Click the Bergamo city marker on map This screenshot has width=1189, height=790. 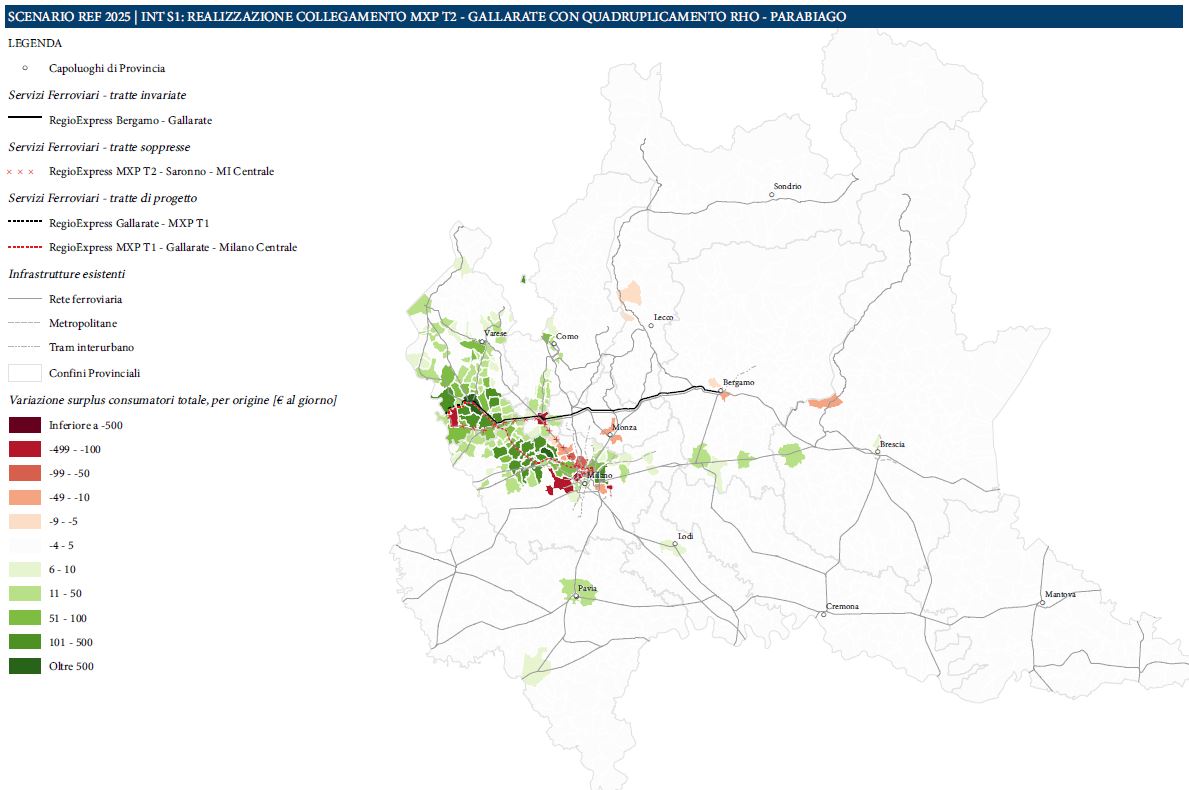[x=720, y=391]
